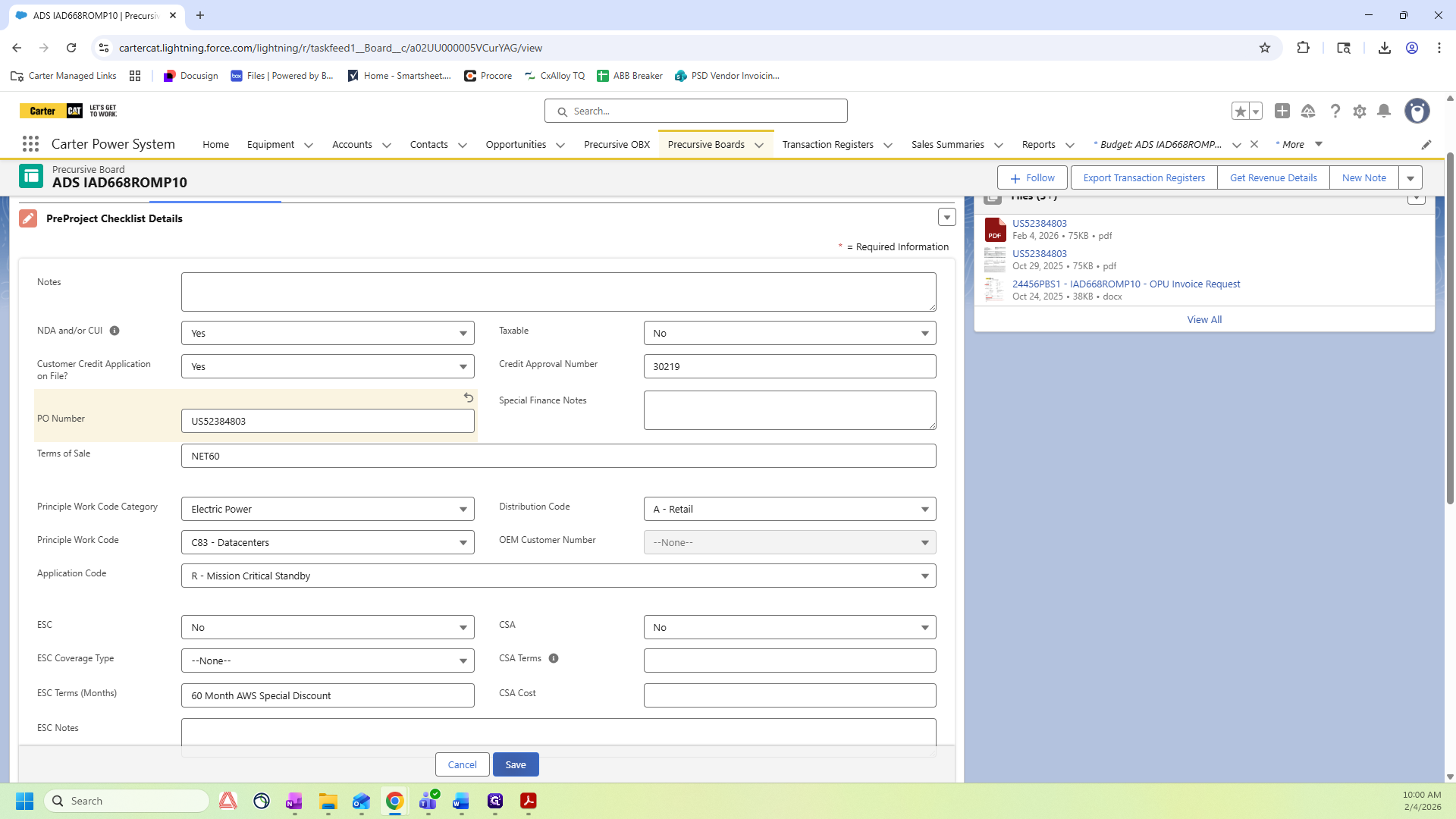
Task: Click the Favorites star icon
Action: (1240, 111)
